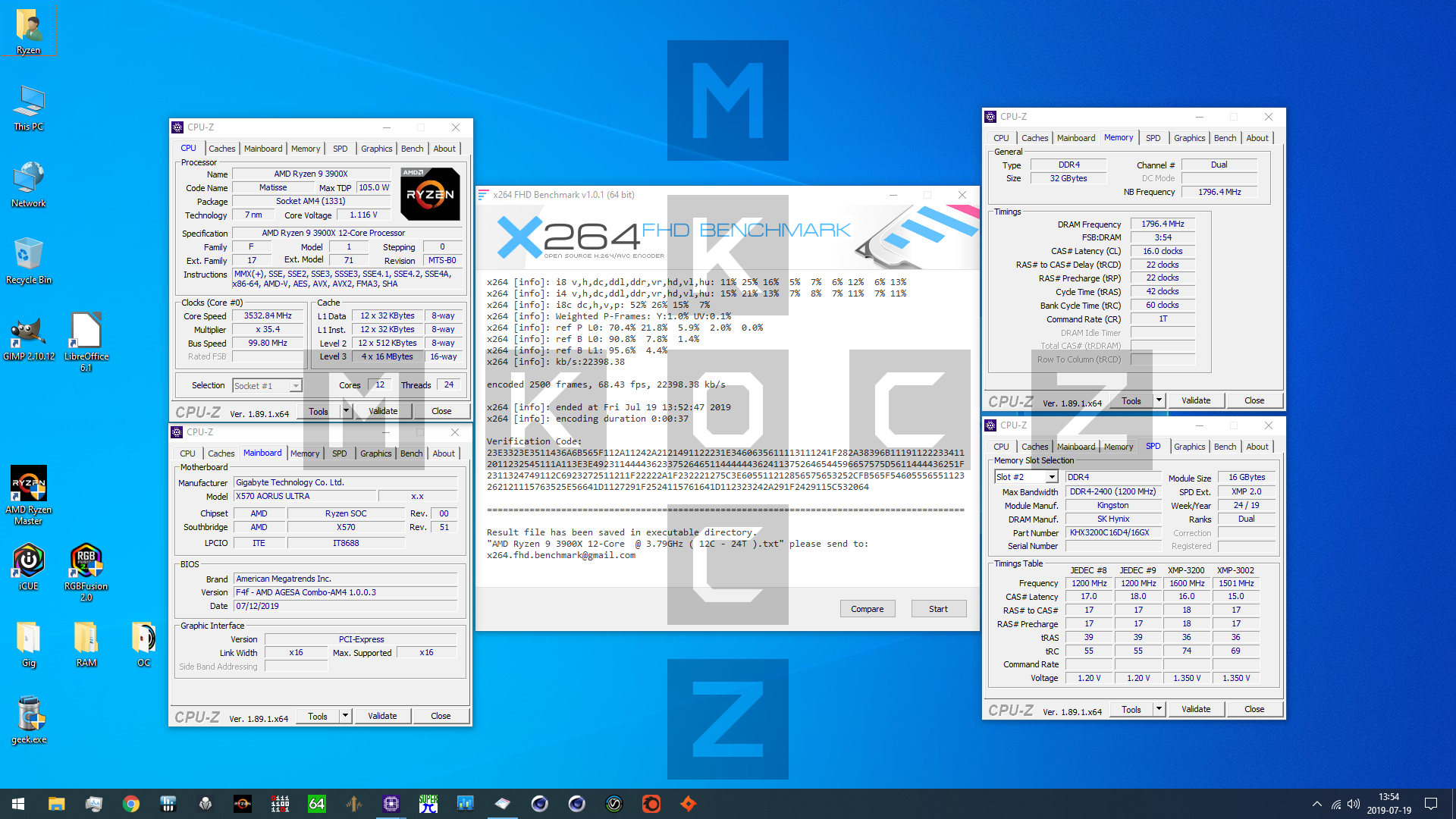Expand the Slot #2 memory slot dropdown
Viewport: 1456px width, 819px height.
pos(1052,477)
